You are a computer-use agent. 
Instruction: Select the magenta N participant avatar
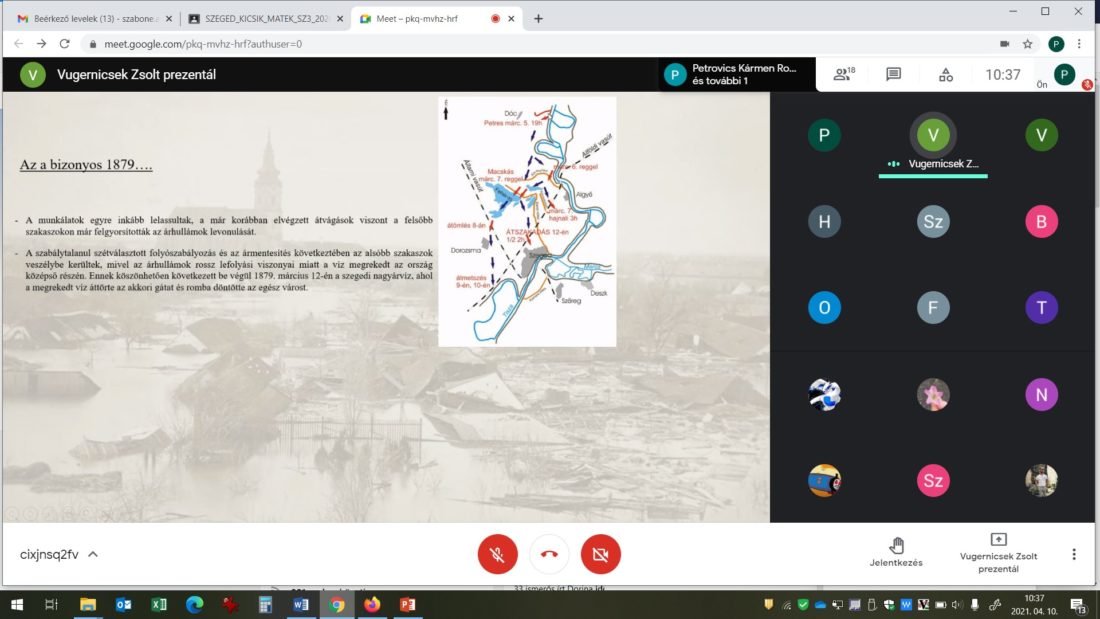point(1041,394)
